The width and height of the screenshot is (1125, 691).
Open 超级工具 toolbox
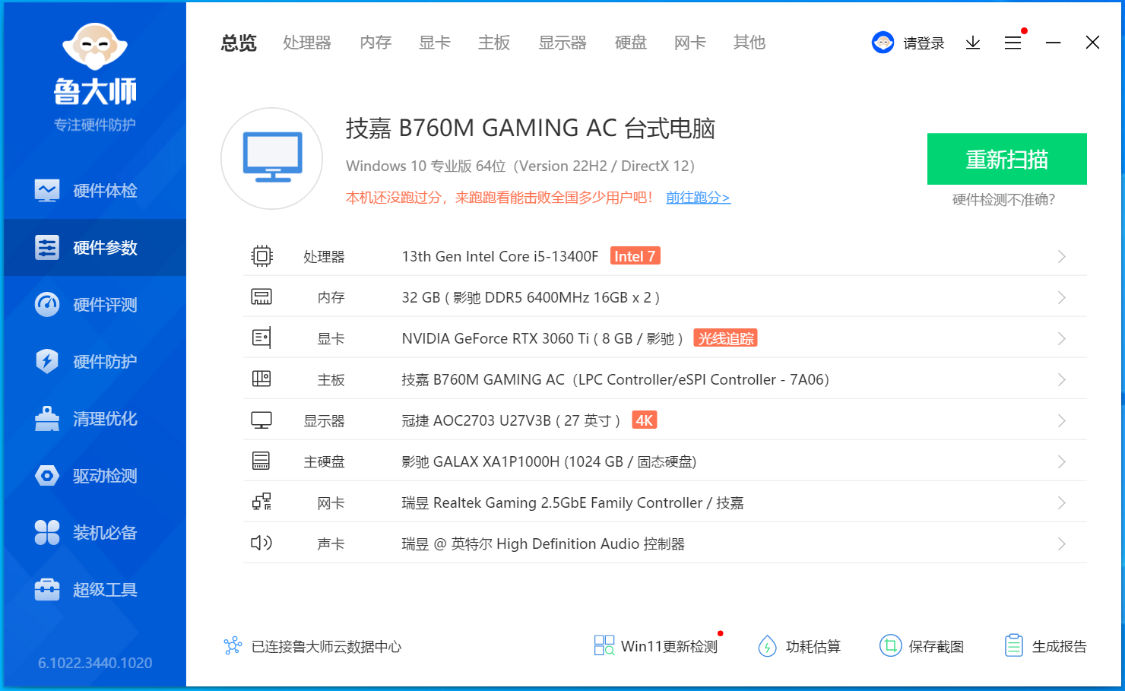tap(95, 589)
